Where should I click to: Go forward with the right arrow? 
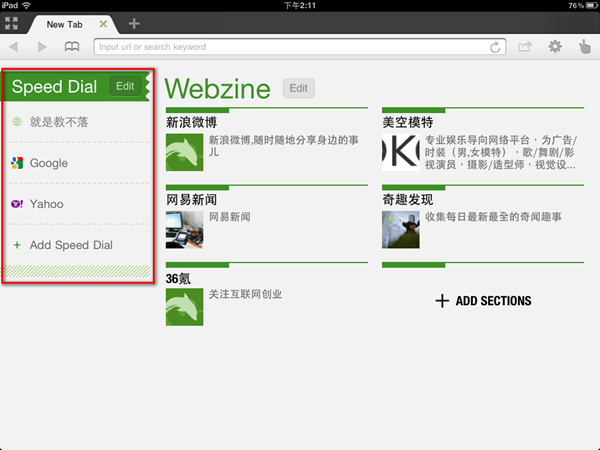point(42,47)
